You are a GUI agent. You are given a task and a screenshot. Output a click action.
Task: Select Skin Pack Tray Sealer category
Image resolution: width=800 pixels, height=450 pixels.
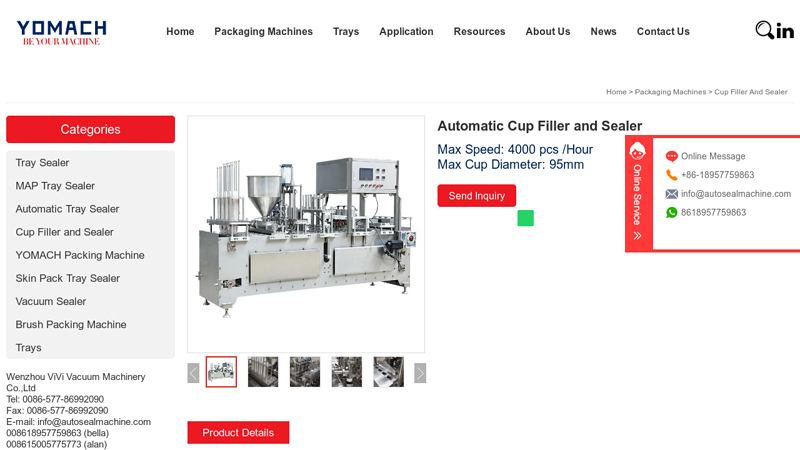point(68,278)
